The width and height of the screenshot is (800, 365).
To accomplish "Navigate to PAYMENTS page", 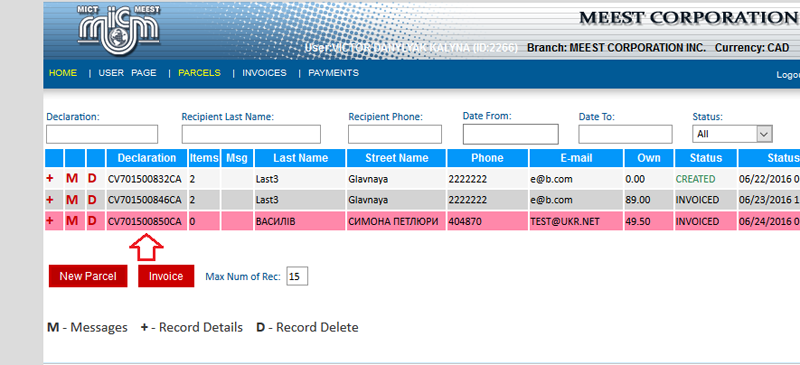I will point(333,73).
